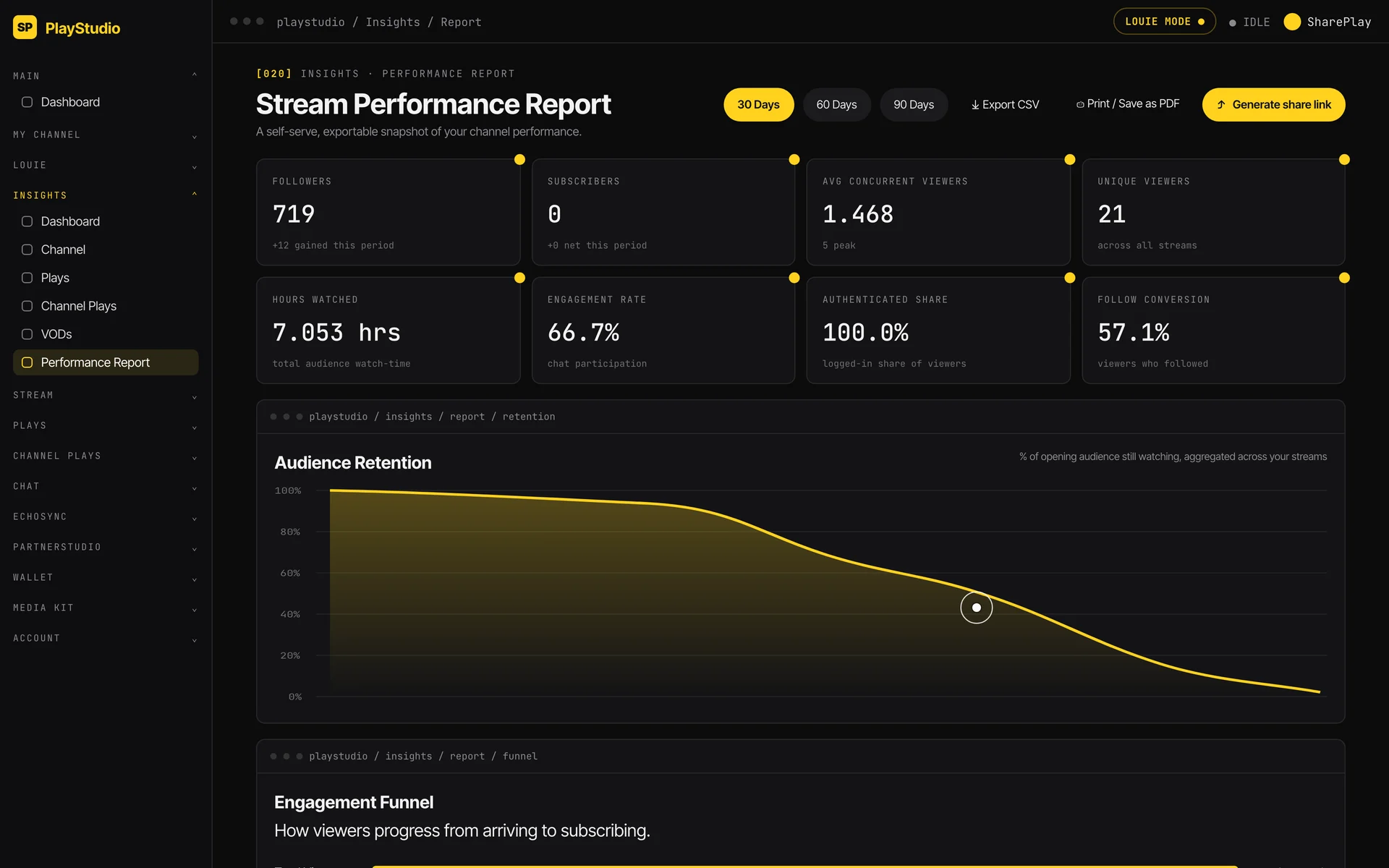Click the SharePlay account name
The image size is (1389, 868).
click(x=1338, y=22)
